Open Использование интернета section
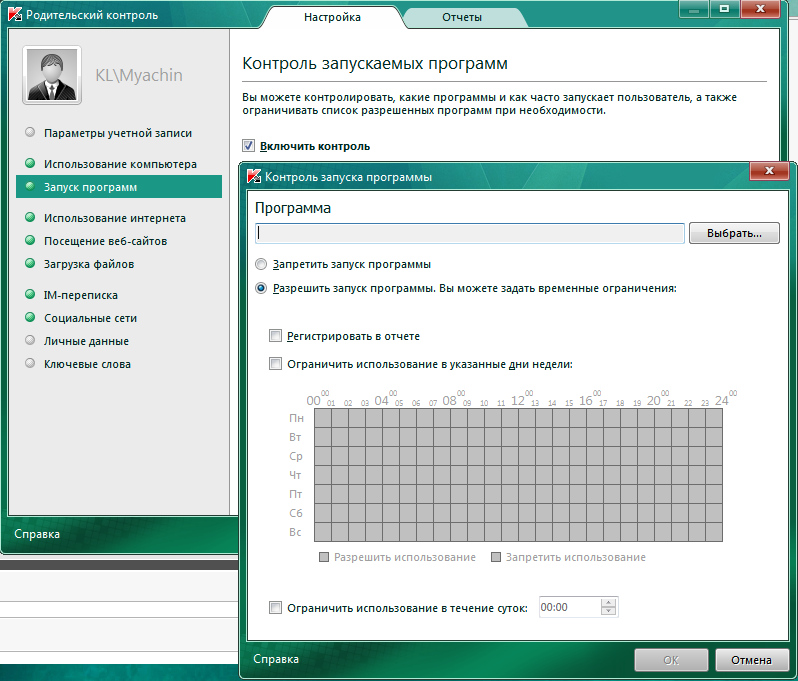Screen dimensions: 798x681 pos(115,218)
